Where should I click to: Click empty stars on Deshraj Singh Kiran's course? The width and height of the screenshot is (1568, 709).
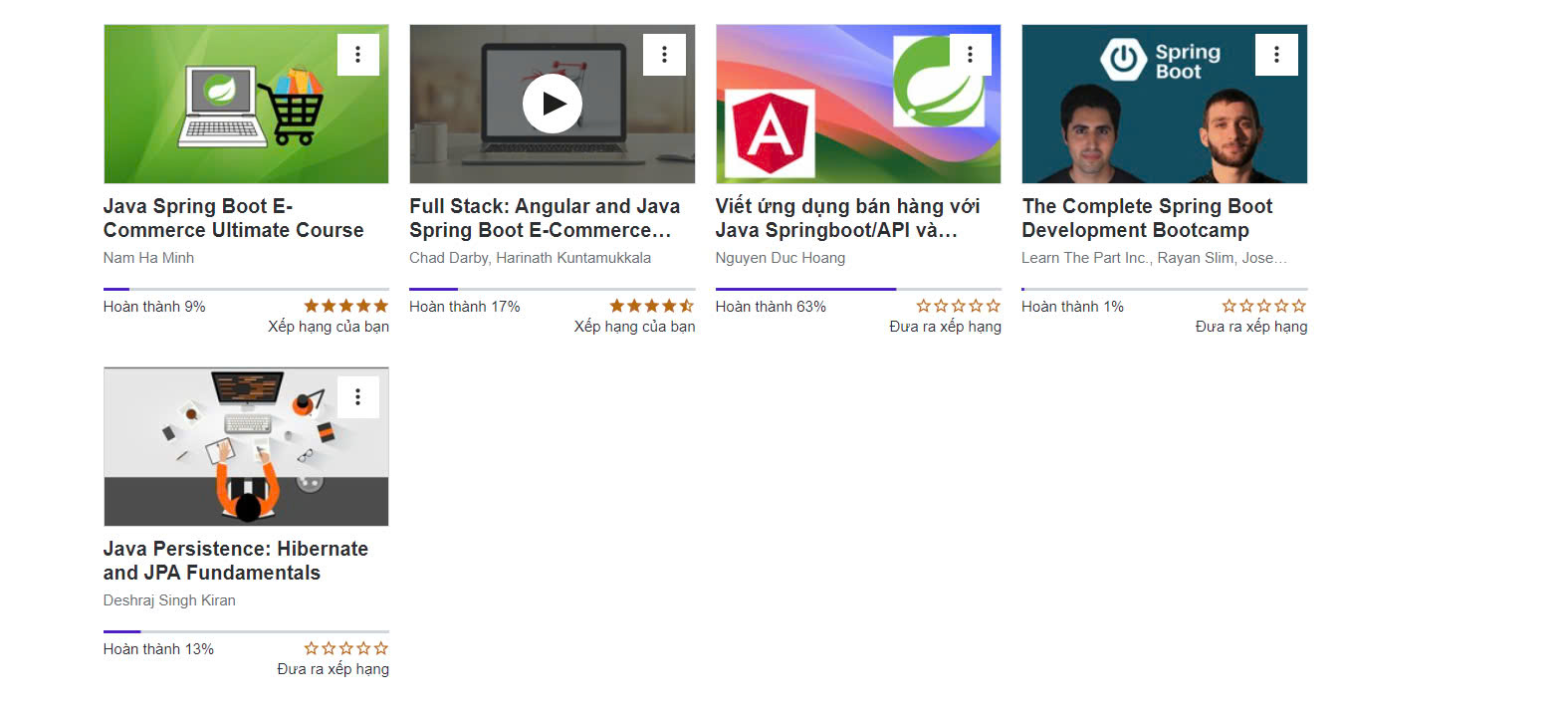[345, 648]
